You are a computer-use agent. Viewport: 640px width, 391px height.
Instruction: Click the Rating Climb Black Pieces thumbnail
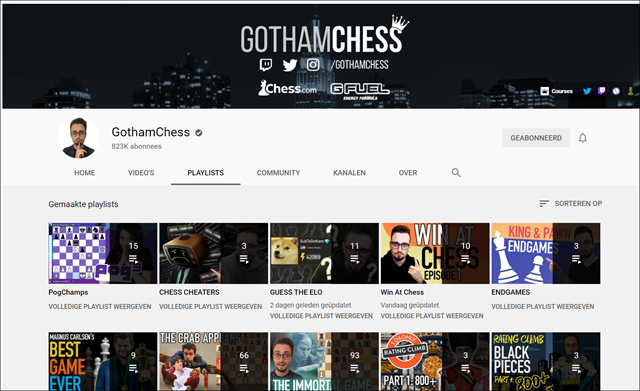coord(546,361)
